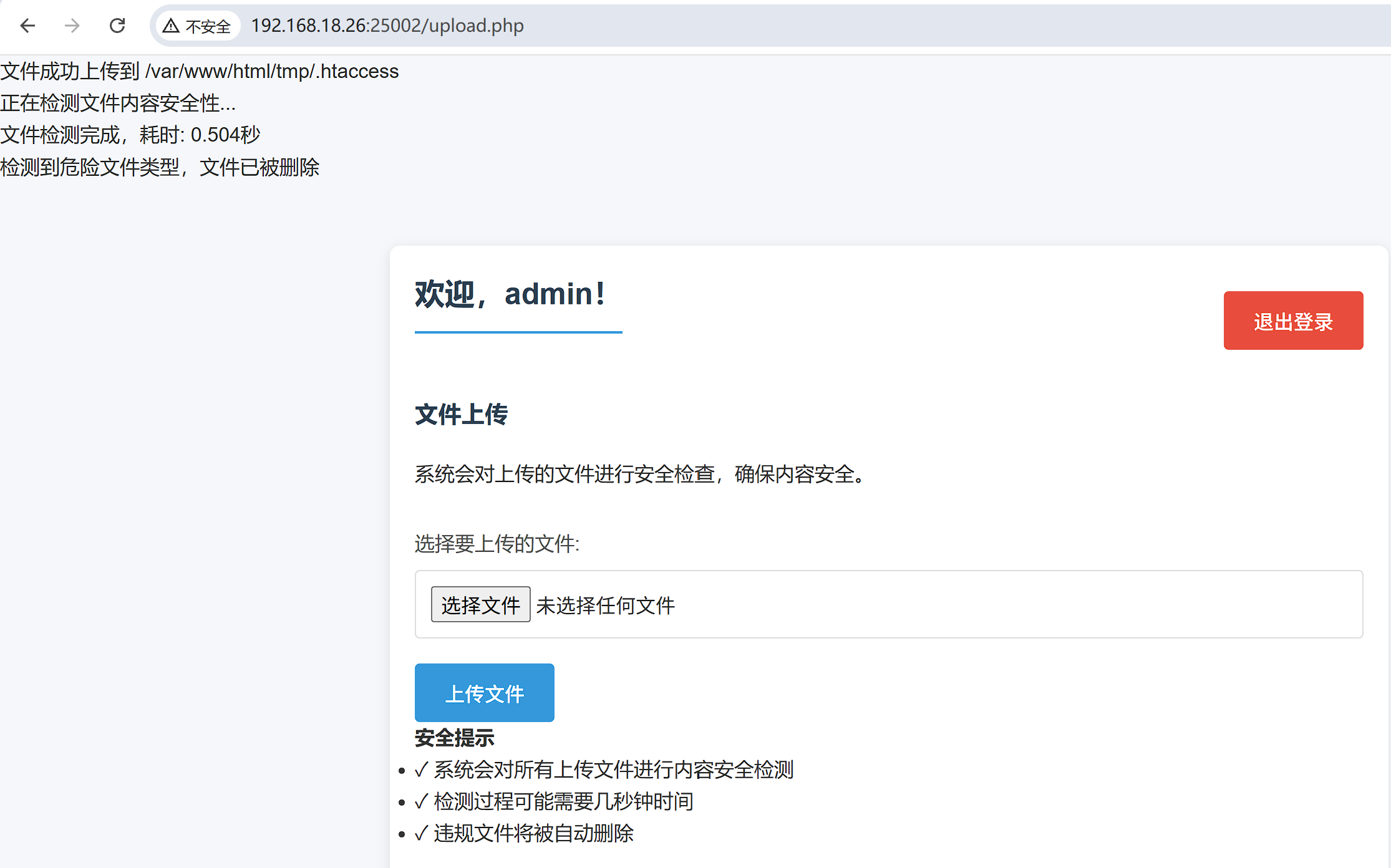Click the 欢迎, admin! heading
Viewport: 1391px width, 868px height.
[510, 294]
